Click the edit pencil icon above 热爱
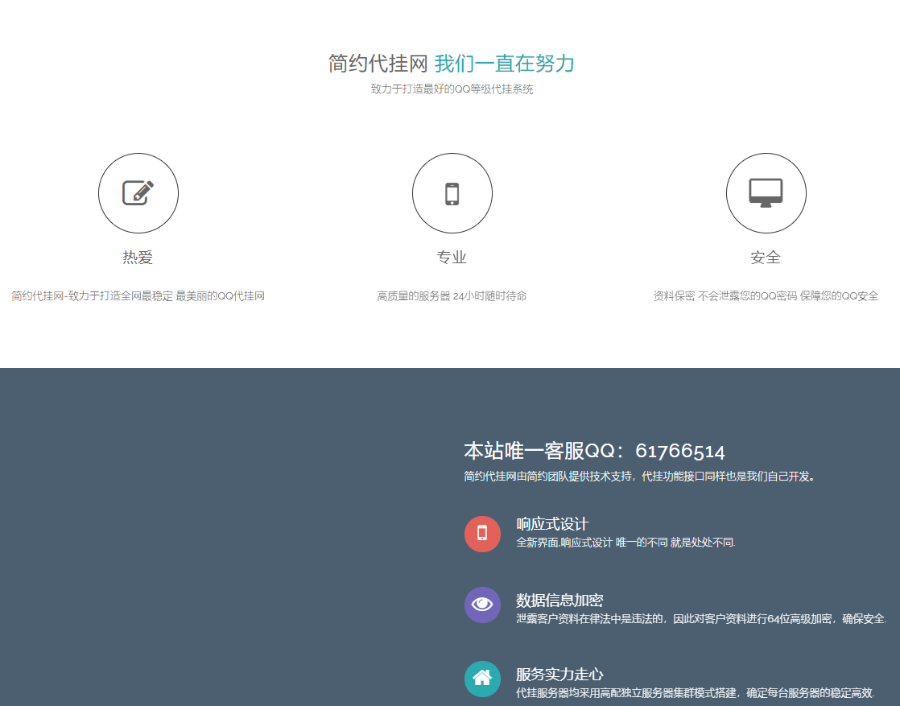900x706 pixels. [138, 193]
